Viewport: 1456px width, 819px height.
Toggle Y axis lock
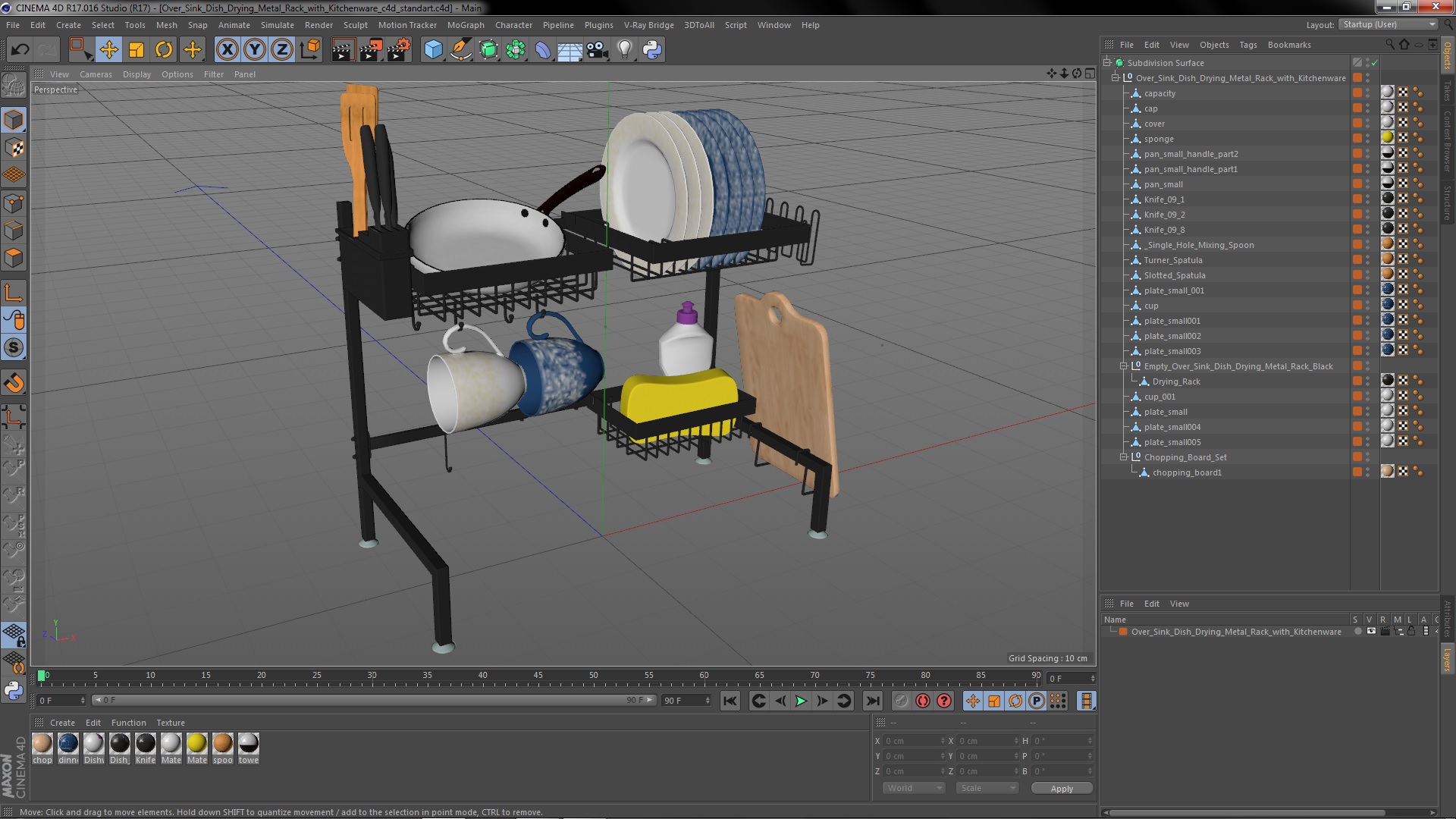(255, 50)
